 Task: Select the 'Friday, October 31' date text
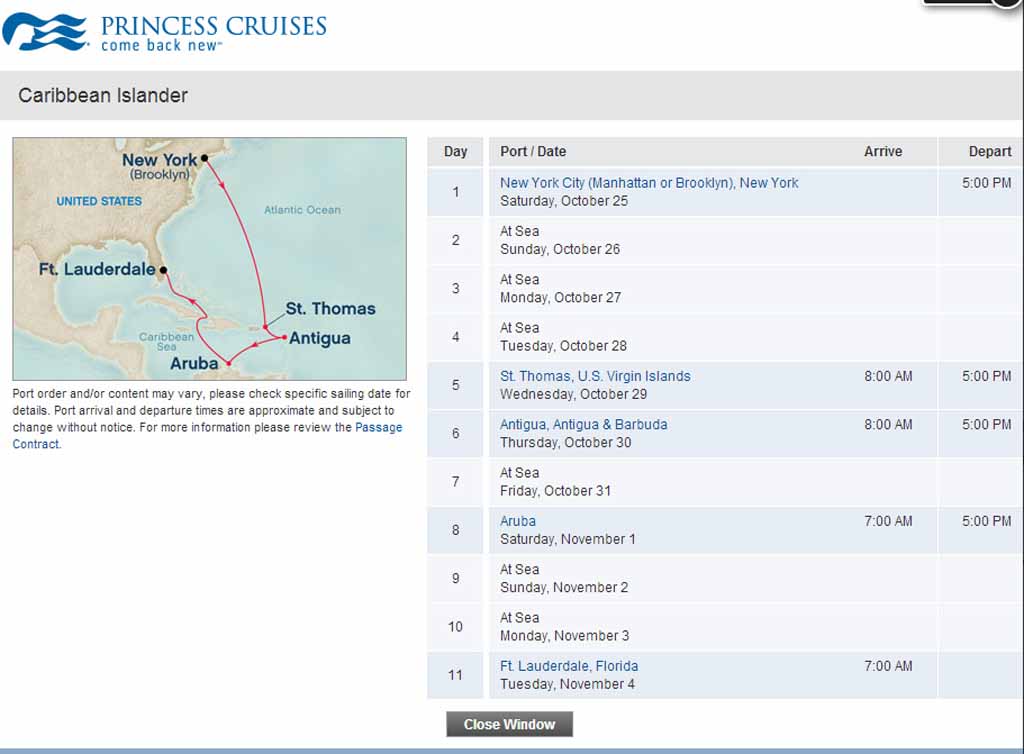555,491
